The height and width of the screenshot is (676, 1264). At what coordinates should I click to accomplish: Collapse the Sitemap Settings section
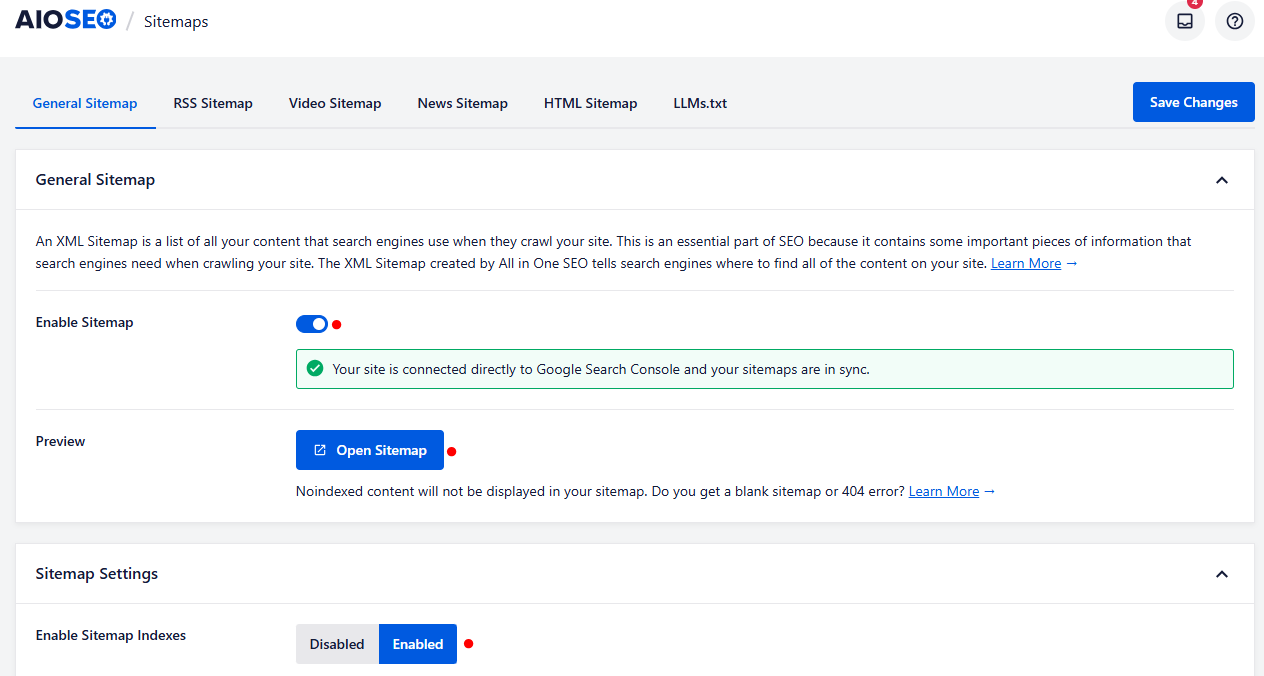[x=1221, y=574]
